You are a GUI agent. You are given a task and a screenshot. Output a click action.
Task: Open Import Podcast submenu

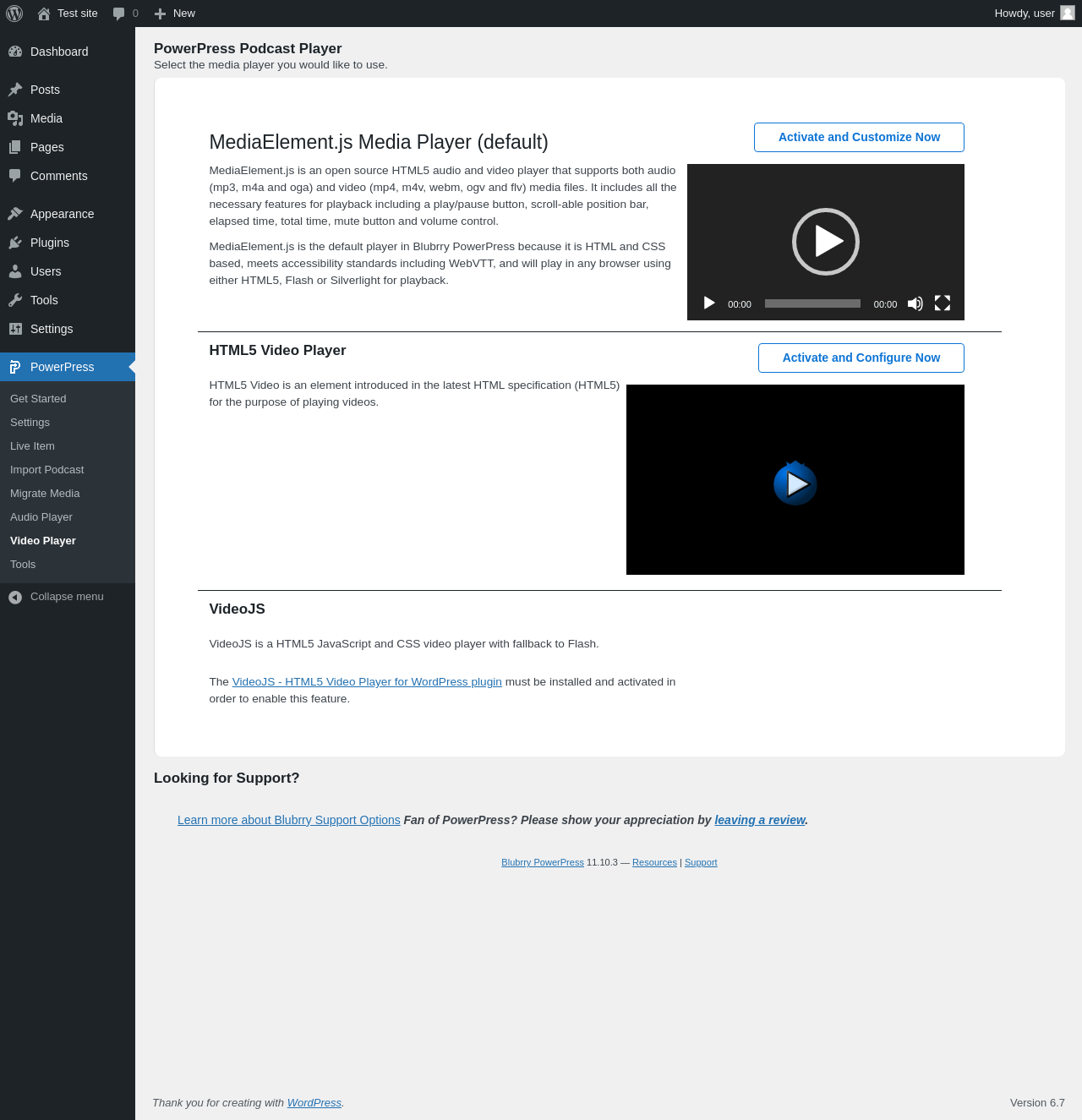pyautogui.click(x=68, y=470)
